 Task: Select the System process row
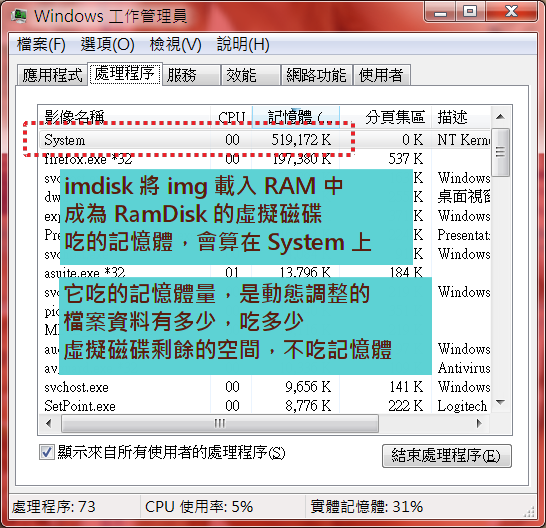coord(265,140)
